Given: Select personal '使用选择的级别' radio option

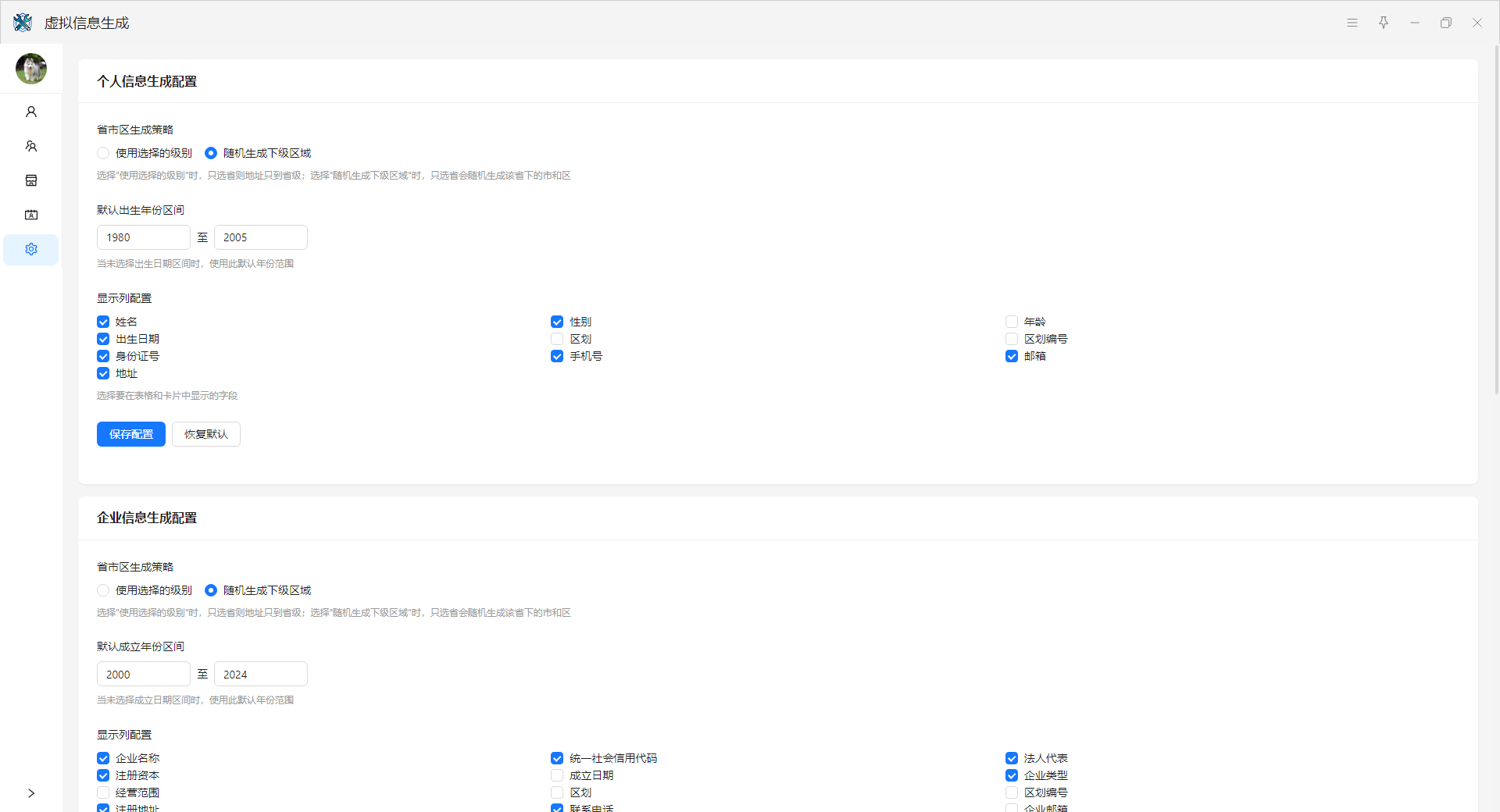Looking at the screenshot, I should point(103,153).
